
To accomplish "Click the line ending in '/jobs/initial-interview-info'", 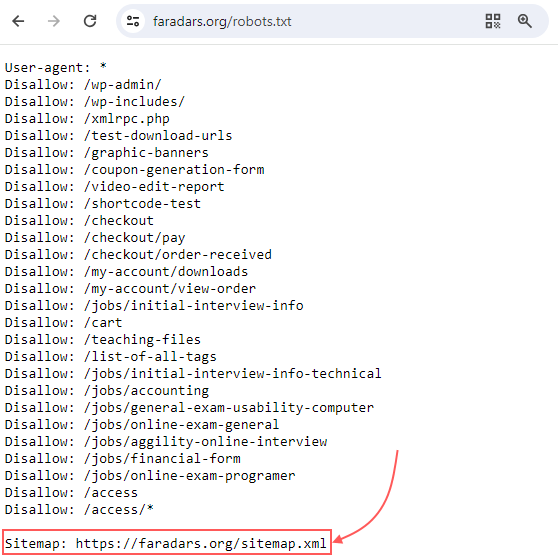I will pyautogui.click(x=154, y=306).
